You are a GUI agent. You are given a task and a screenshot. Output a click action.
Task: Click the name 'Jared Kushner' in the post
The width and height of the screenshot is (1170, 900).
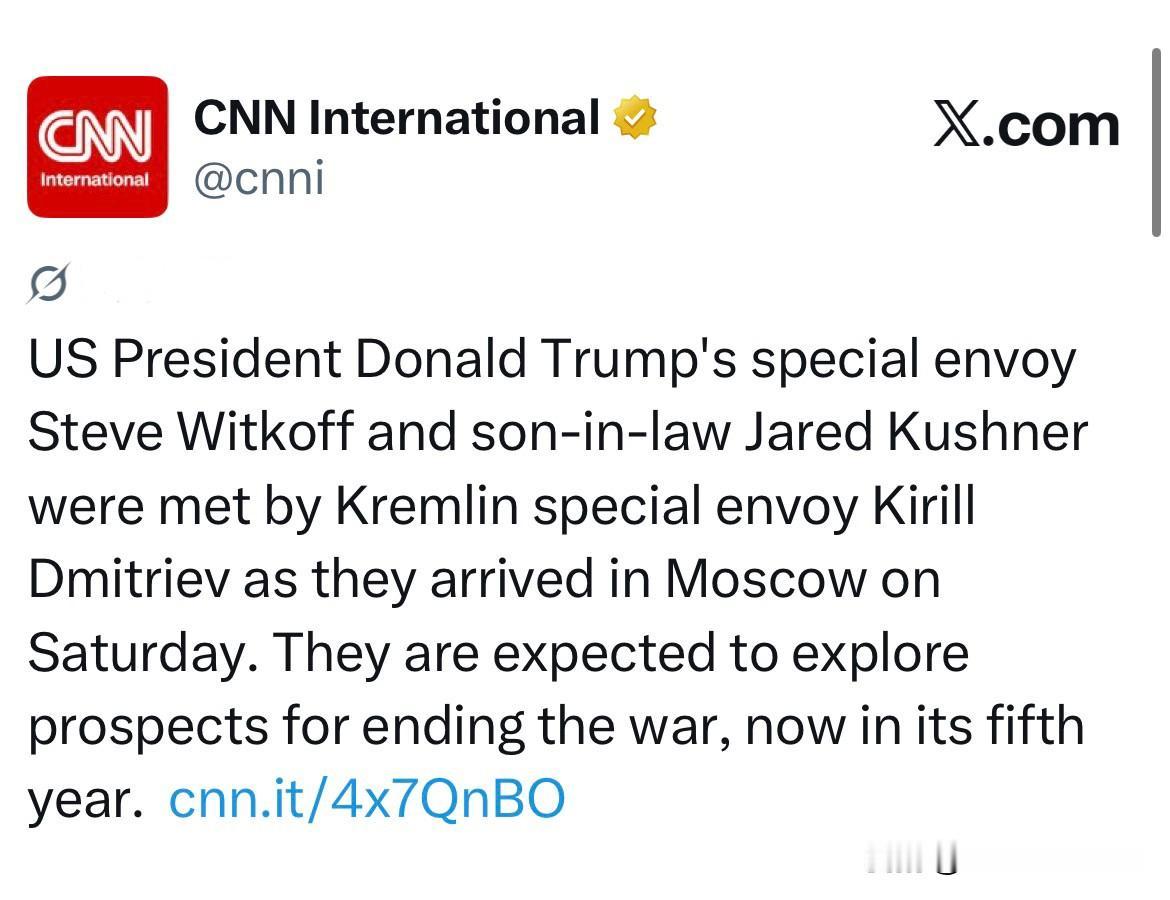916,432
